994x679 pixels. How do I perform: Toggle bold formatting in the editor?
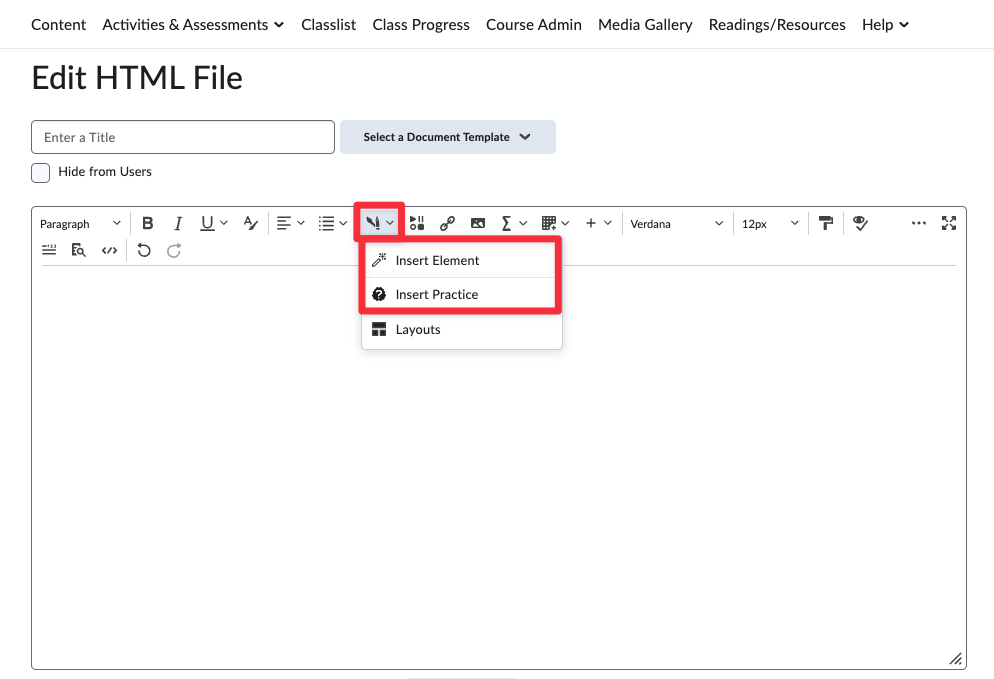pyautogui.click(x=148, y=224)
